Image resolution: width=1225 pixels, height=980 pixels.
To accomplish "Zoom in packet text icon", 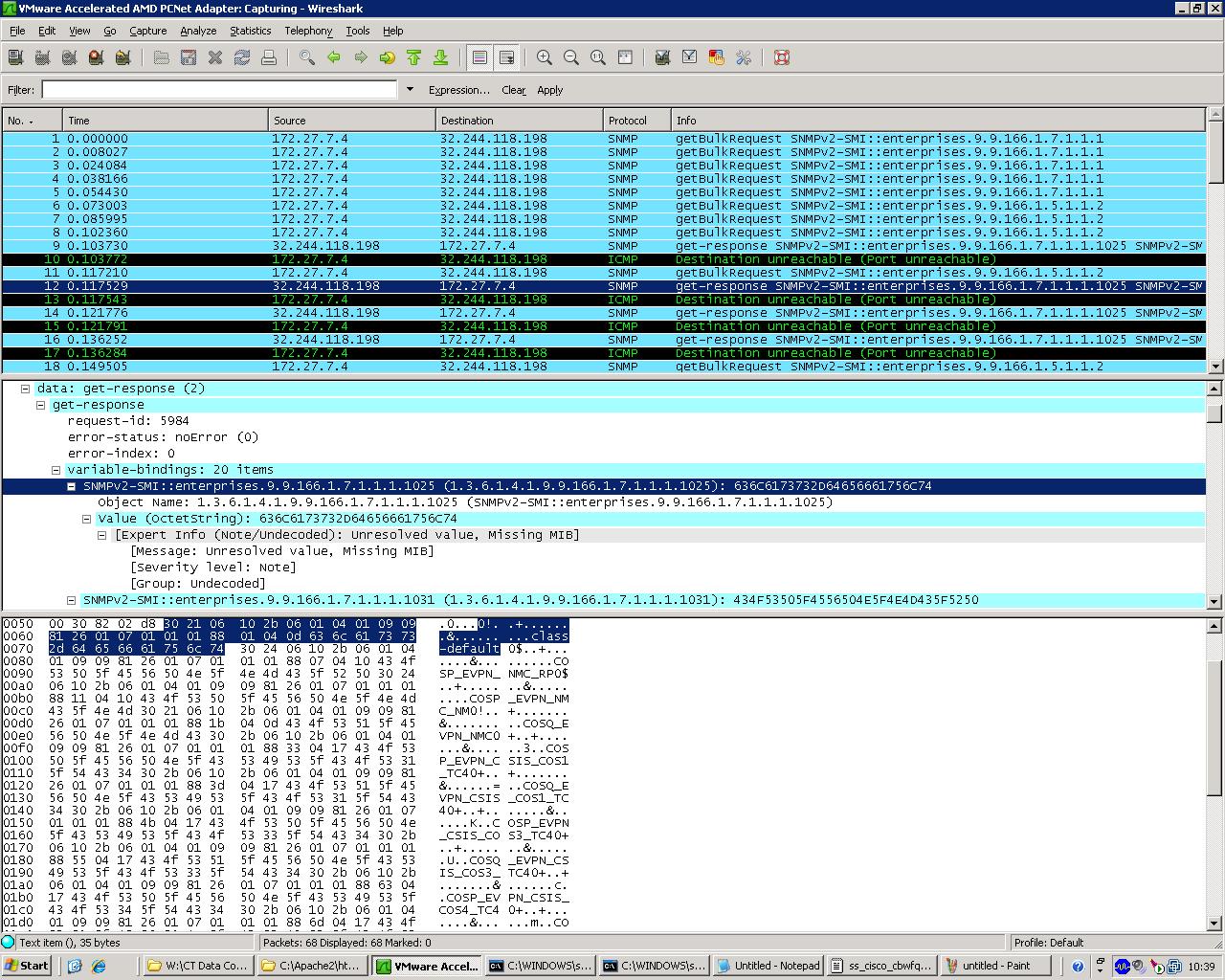I will 545,57.
